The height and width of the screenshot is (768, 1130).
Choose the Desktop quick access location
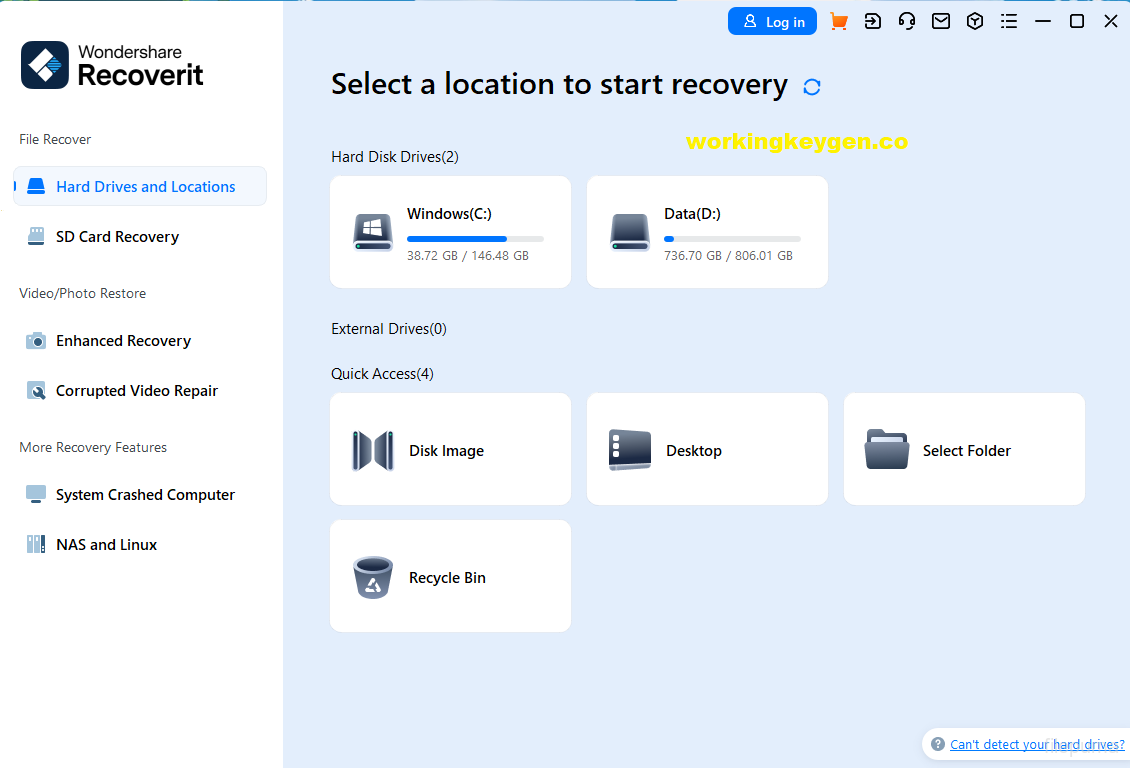click(707, 449)
